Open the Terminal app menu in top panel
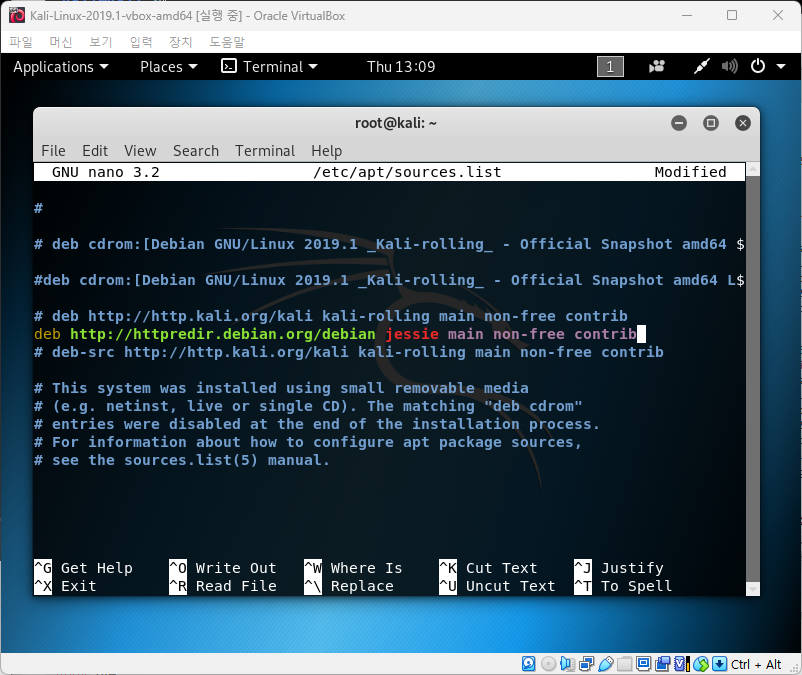 [x=270, y=66]
